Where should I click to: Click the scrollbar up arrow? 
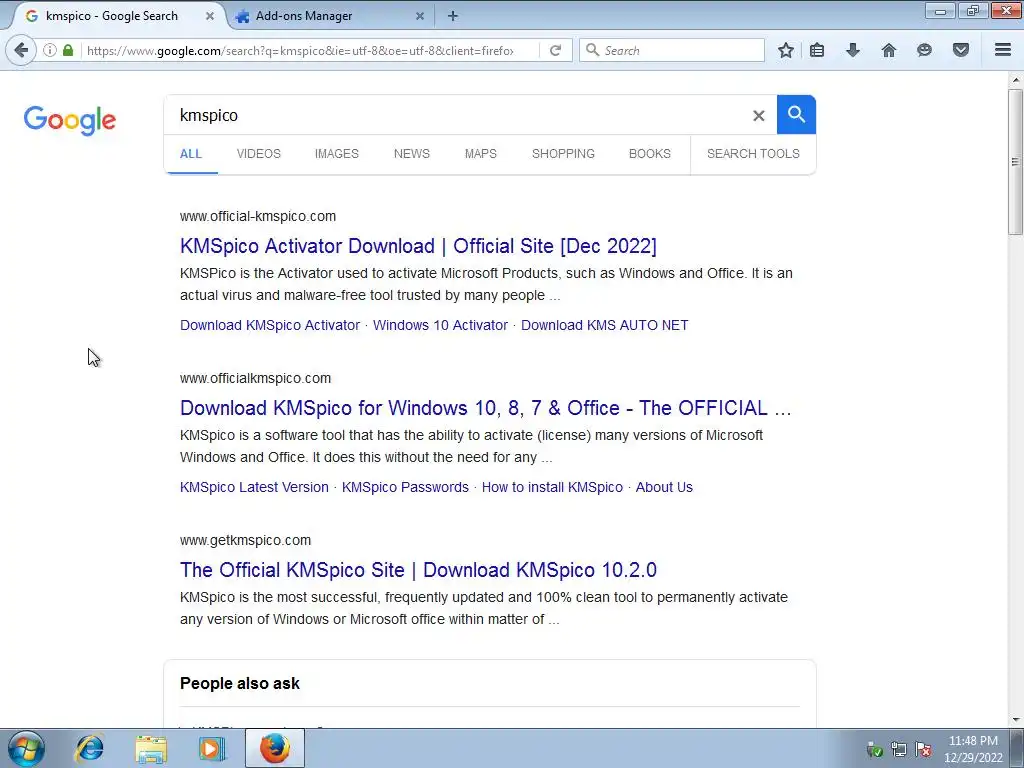tap(1015, 80)
